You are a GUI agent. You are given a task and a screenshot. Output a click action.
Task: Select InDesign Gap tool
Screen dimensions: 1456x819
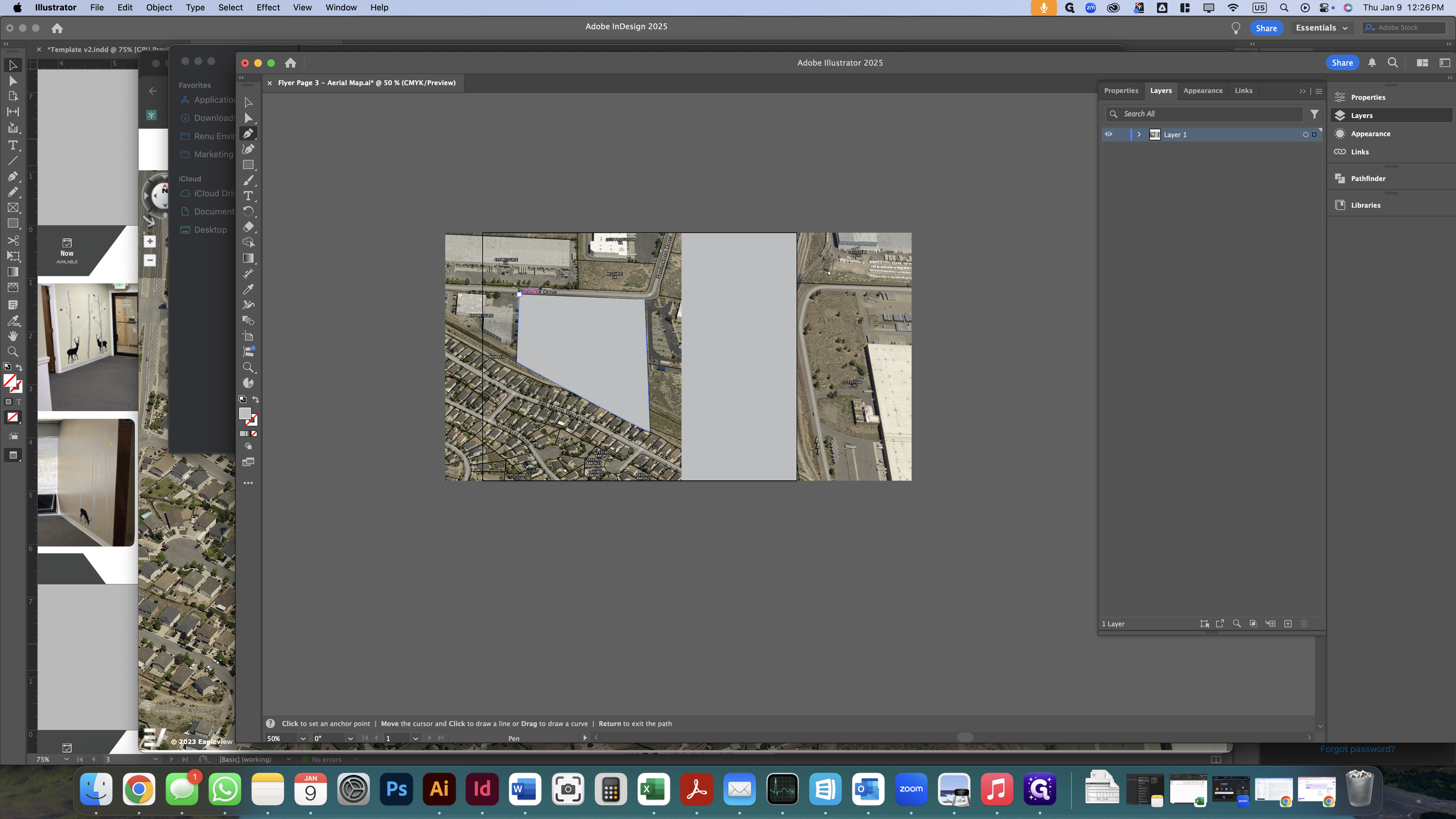tap(13, 112)
